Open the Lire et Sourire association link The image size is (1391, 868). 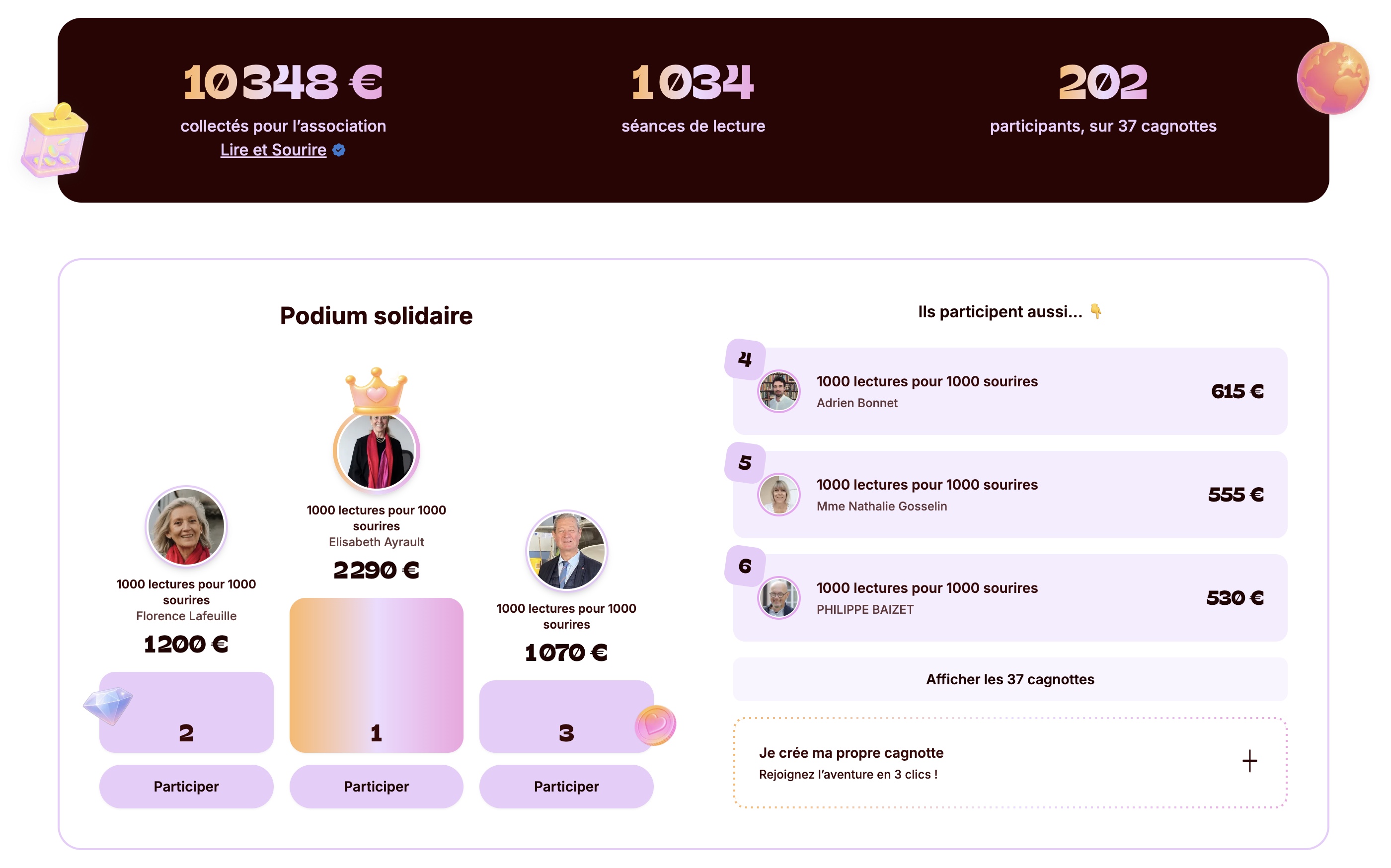273,150
